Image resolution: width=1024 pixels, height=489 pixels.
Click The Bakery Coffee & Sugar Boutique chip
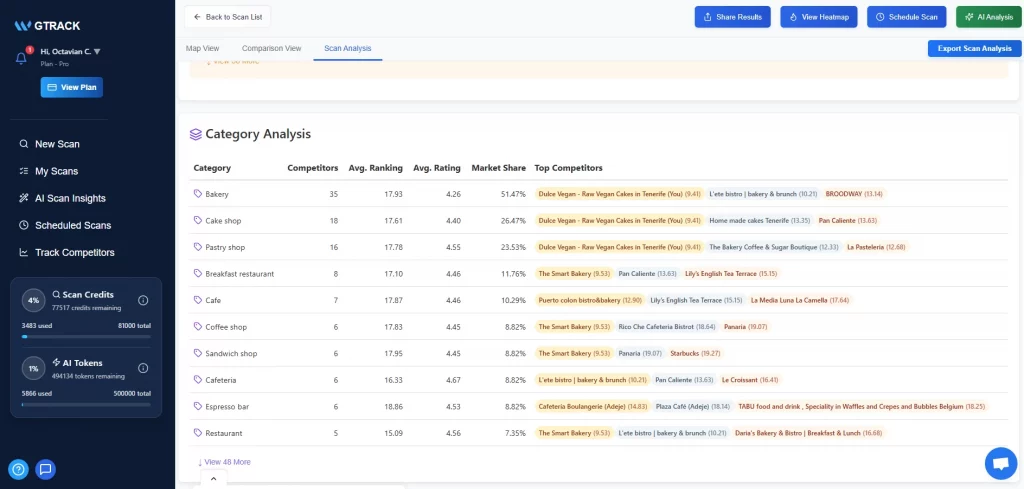(x=773, y=247)
